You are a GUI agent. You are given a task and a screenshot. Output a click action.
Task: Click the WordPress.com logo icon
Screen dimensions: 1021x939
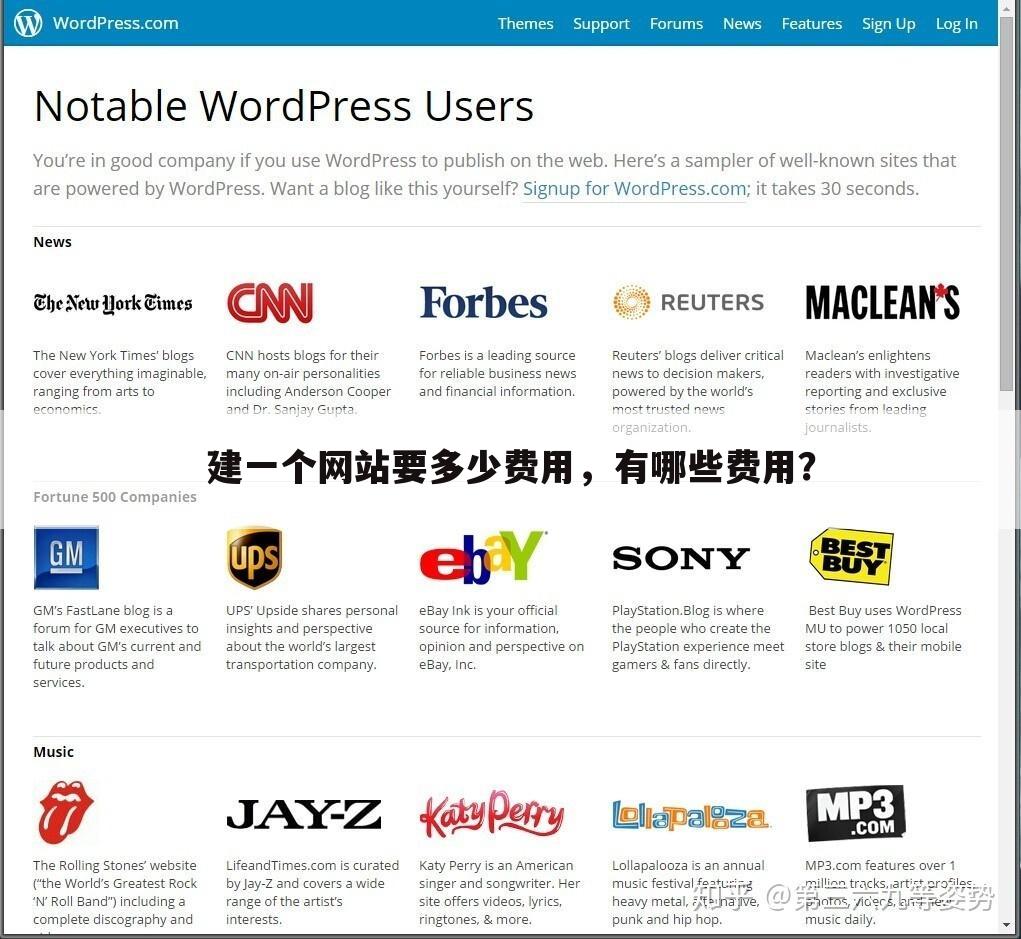(28, 23)
